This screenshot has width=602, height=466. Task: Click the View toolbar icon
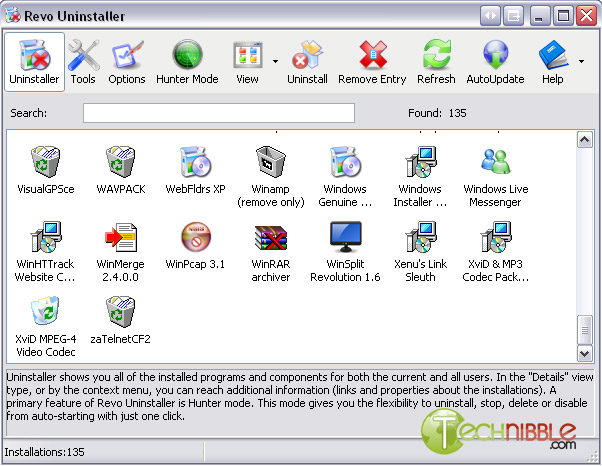(248, 56)
